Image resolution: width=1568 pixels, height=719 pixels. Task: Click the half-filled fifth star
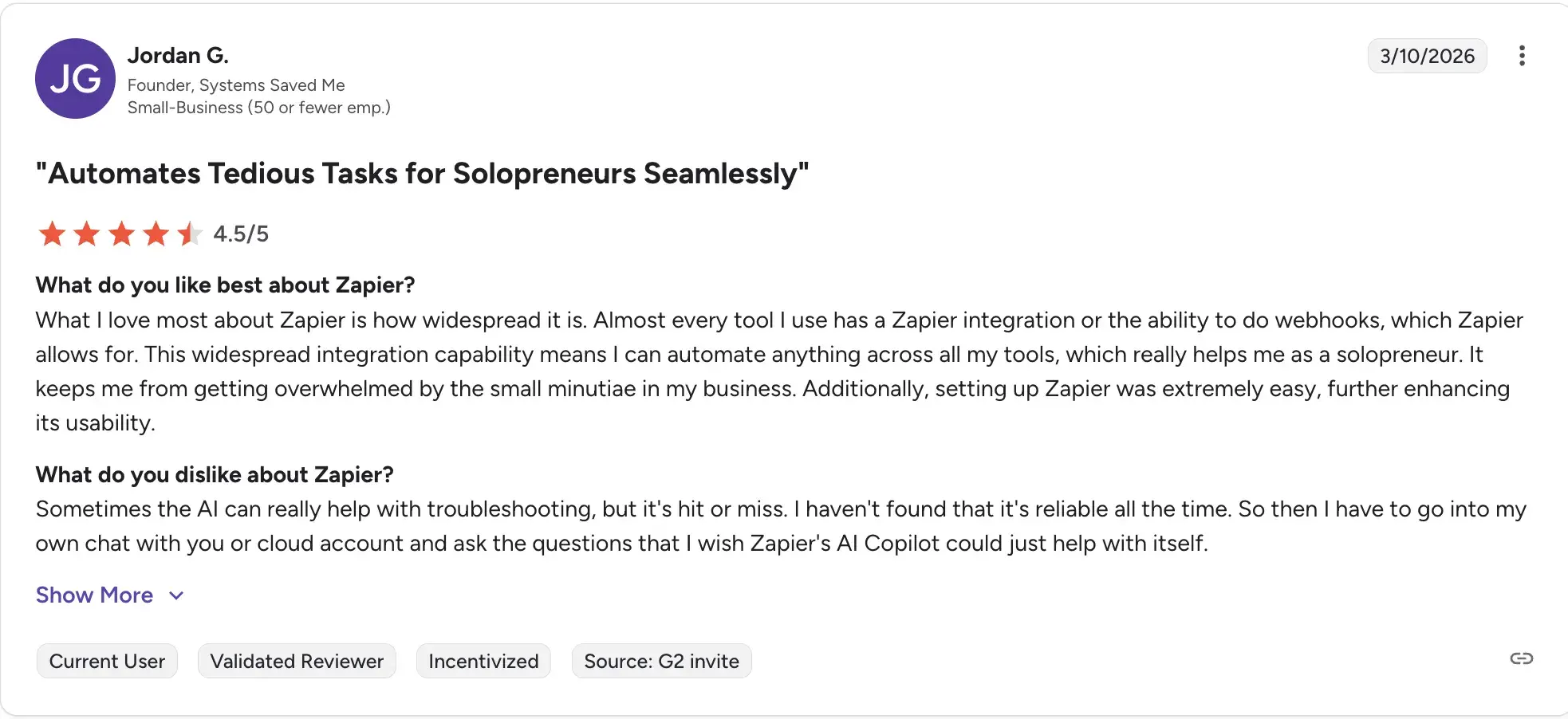[190, 234]
